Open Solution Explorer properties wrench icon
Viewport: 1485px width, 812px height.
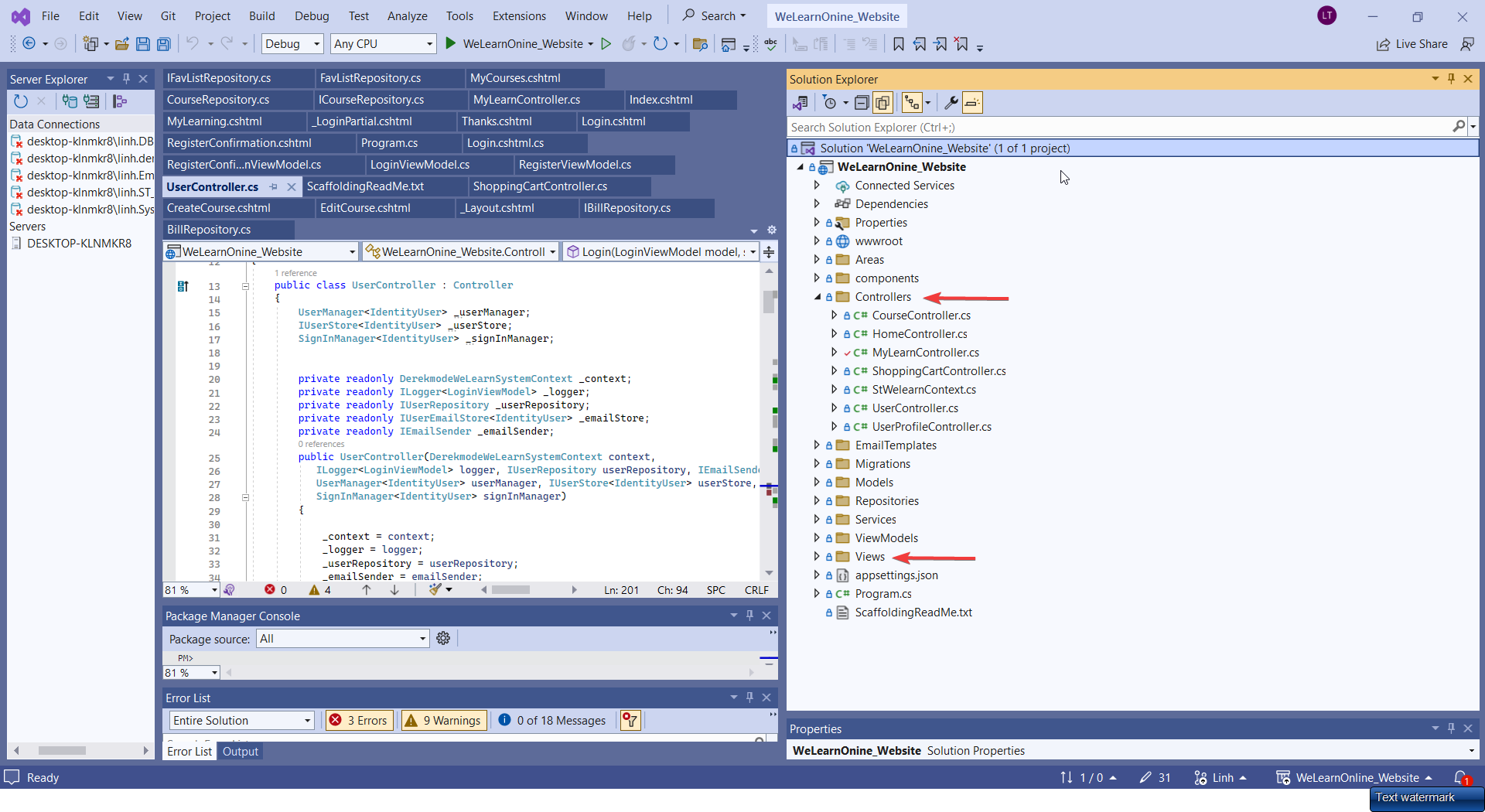pyautogui.click(x=951, y=102)
